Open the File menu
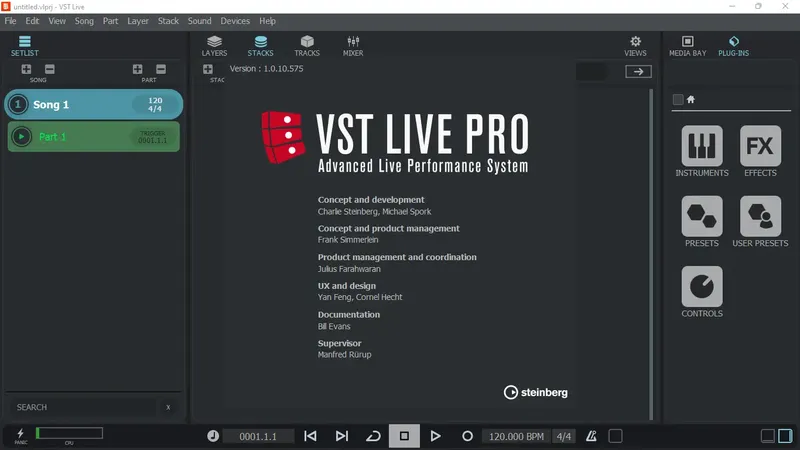This screenshot has height=450, width=800. click(x=10, y=21)
